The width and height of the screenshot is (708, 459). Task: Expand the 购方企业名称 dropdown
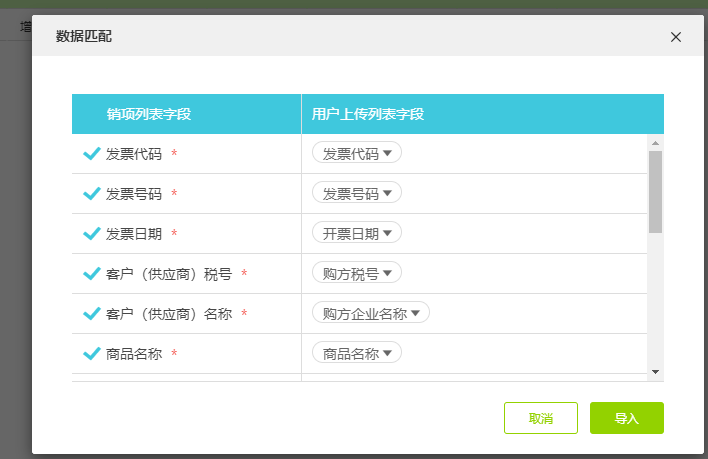(371, 313)
